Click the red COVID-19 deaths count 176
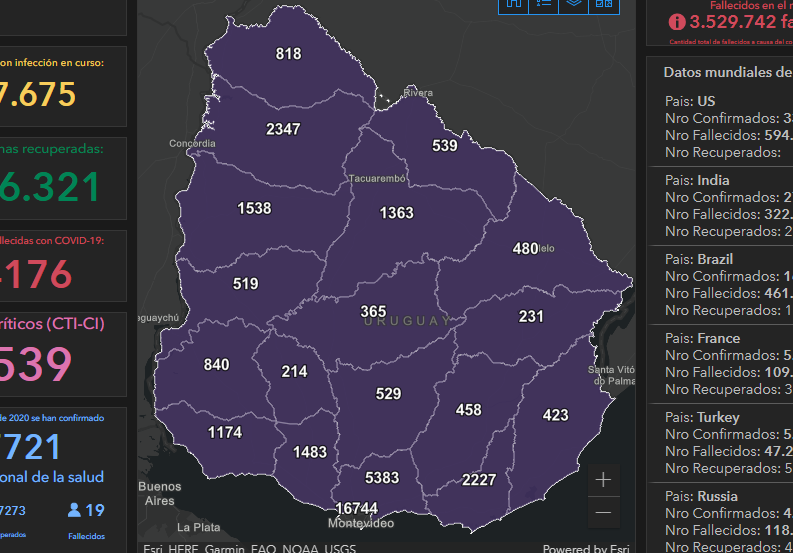The image size is (793, 553). [x=36, y=274]
